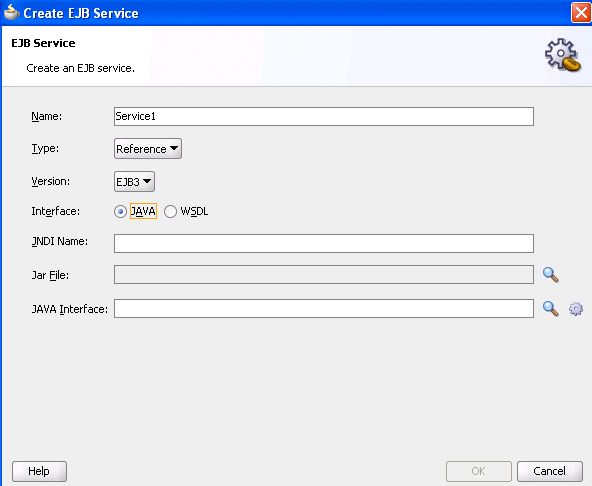Click the dropdown arrow beside Reference

pos(174,148)
